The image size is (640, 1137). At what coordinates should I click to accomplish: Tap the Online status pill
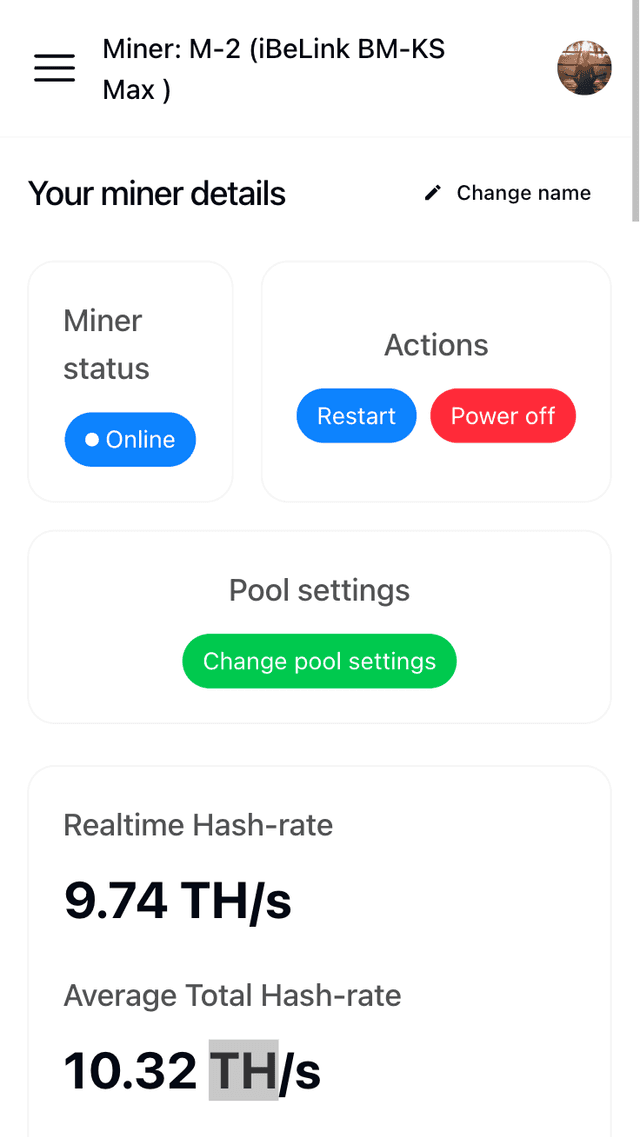130,439
